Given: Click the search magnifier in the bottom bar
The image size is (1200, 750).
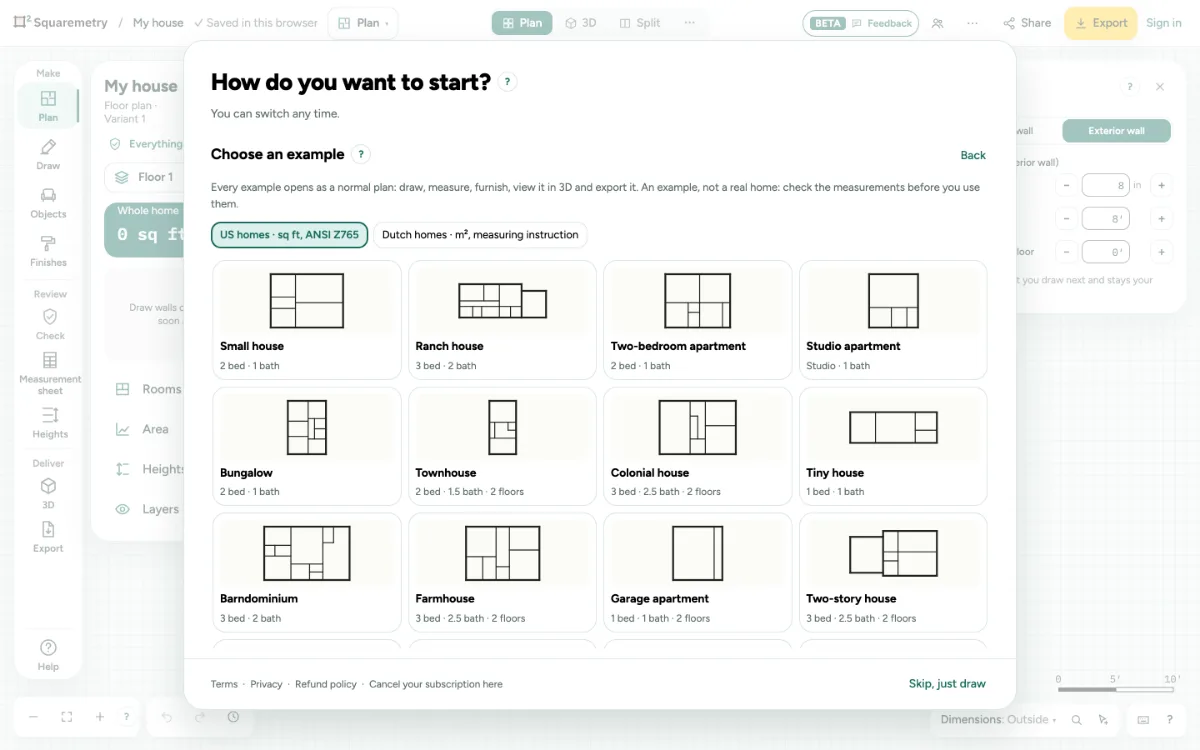Looking at the screenshot, I should click(1077, 719).
